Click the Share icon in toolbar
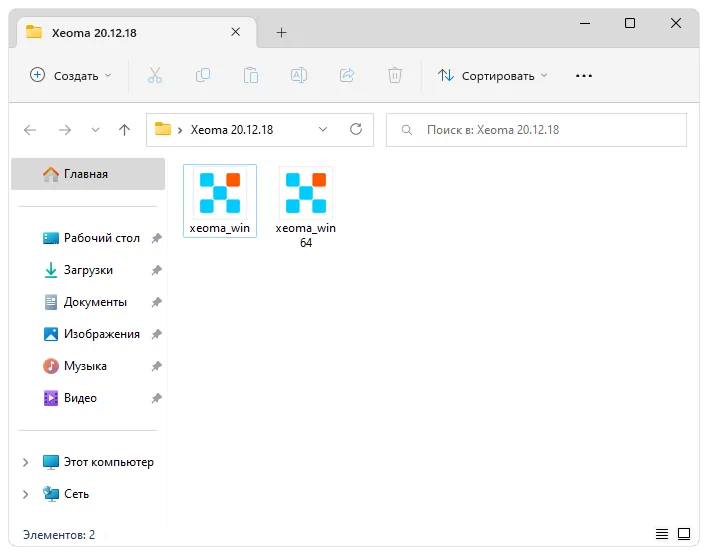The image size is (707, 556). click(347, 75)
